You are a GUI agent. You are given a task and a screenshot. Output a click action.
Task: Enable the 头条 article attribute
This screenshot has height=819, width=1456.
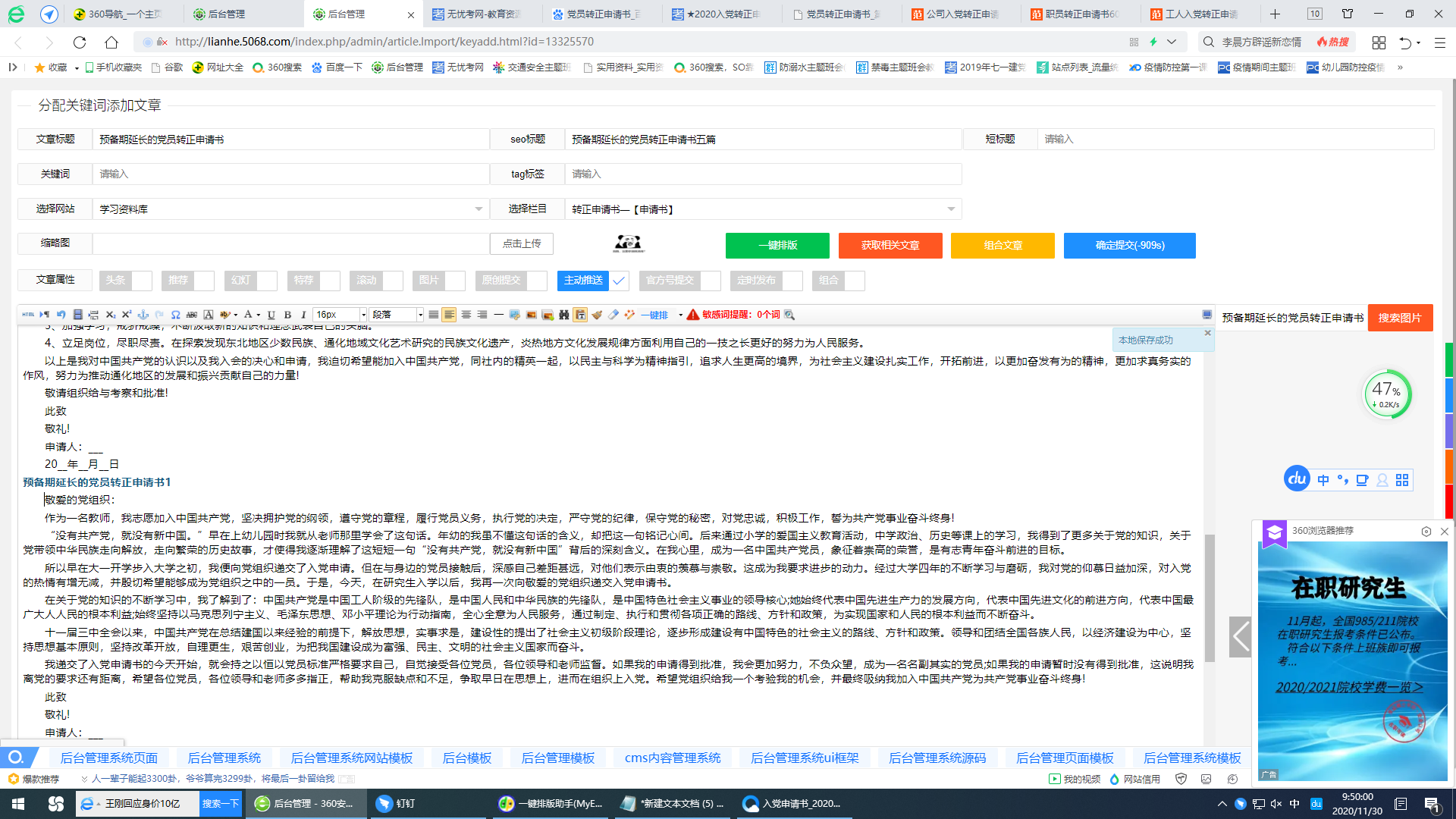click(142, 281)
